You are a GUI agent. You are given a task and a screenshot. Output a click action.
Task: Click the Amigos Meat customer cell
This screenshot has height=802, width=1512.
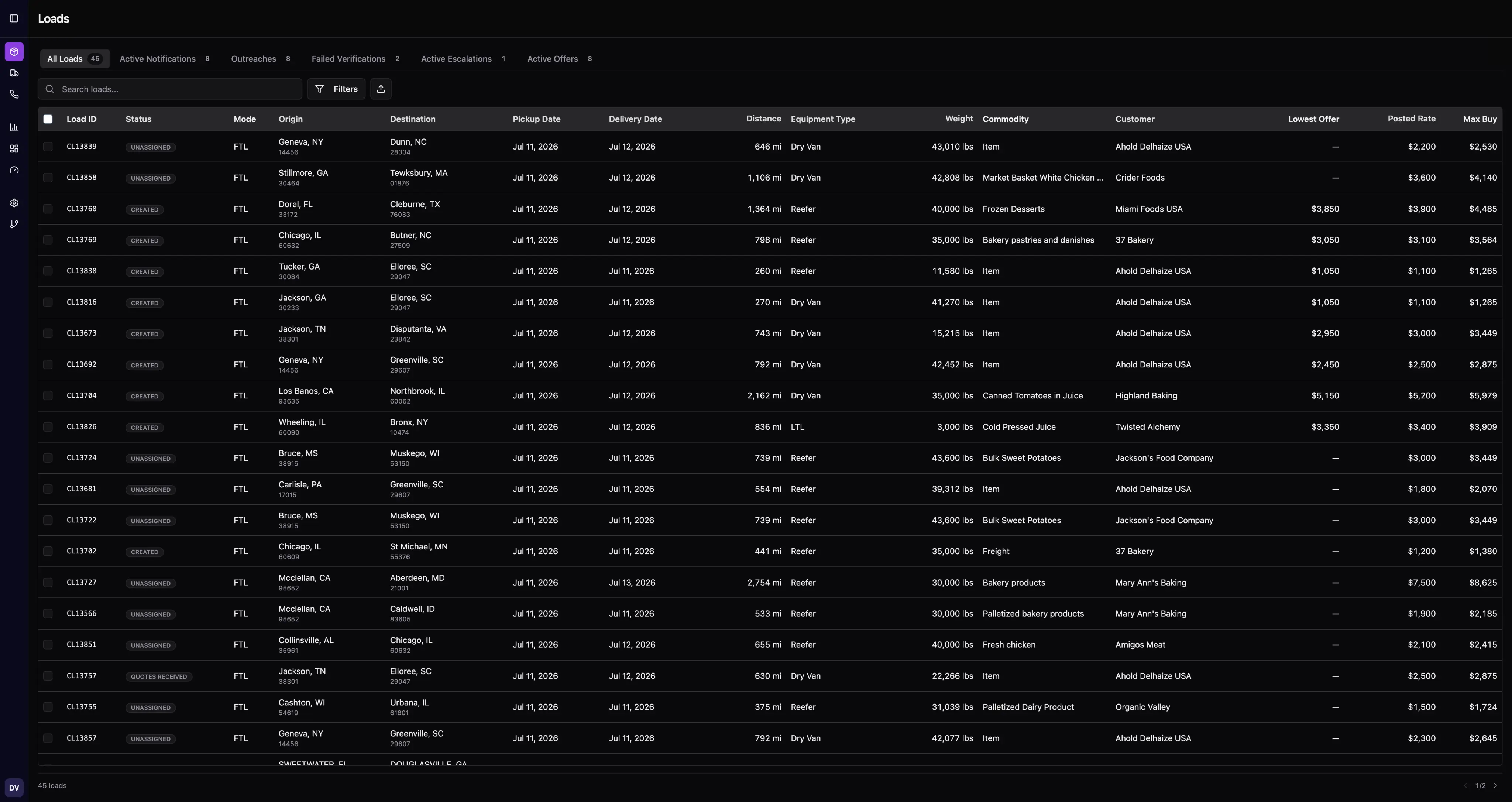(1140, 645)
